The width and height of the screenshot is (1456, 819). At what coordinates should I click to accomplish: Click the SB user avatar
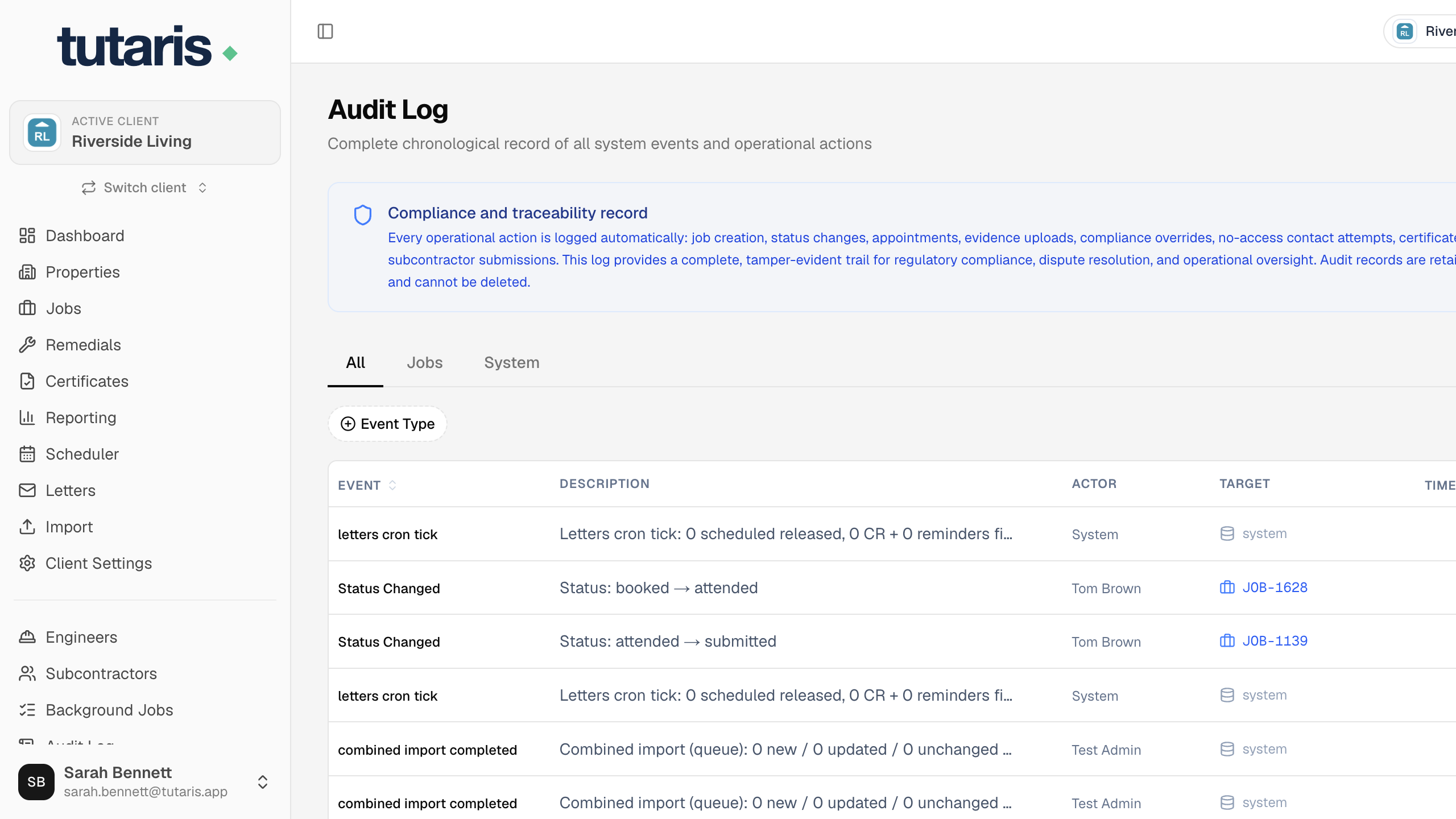[x=36, y=782]
